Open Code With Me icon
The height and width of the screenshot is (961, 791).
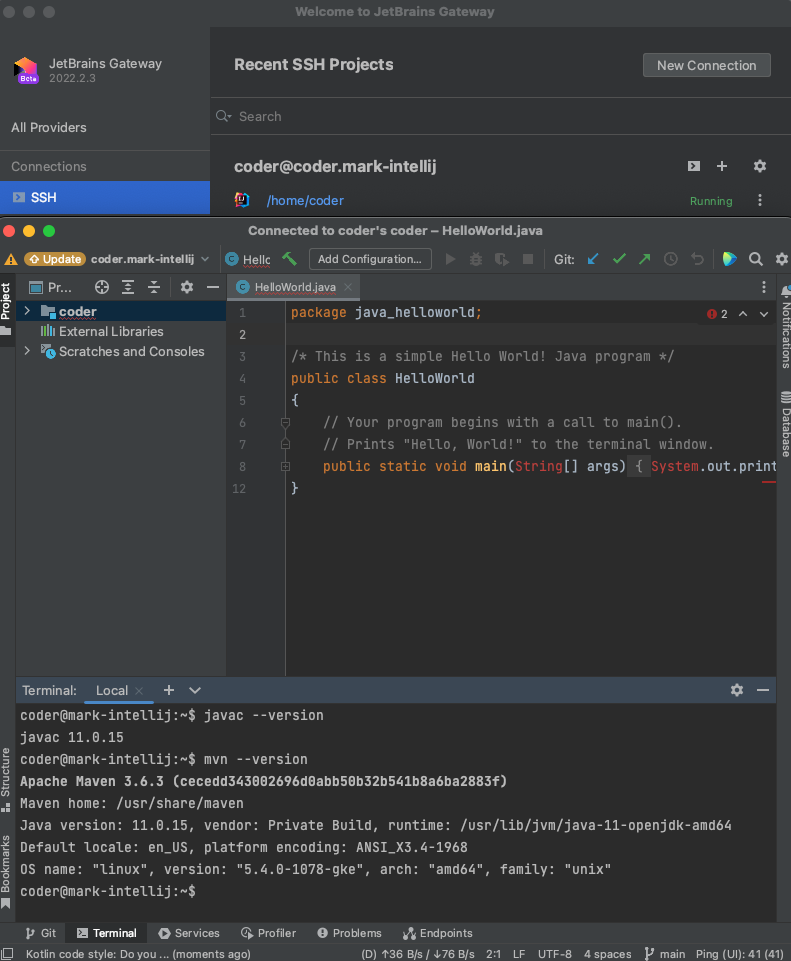[x=729, y=259]
